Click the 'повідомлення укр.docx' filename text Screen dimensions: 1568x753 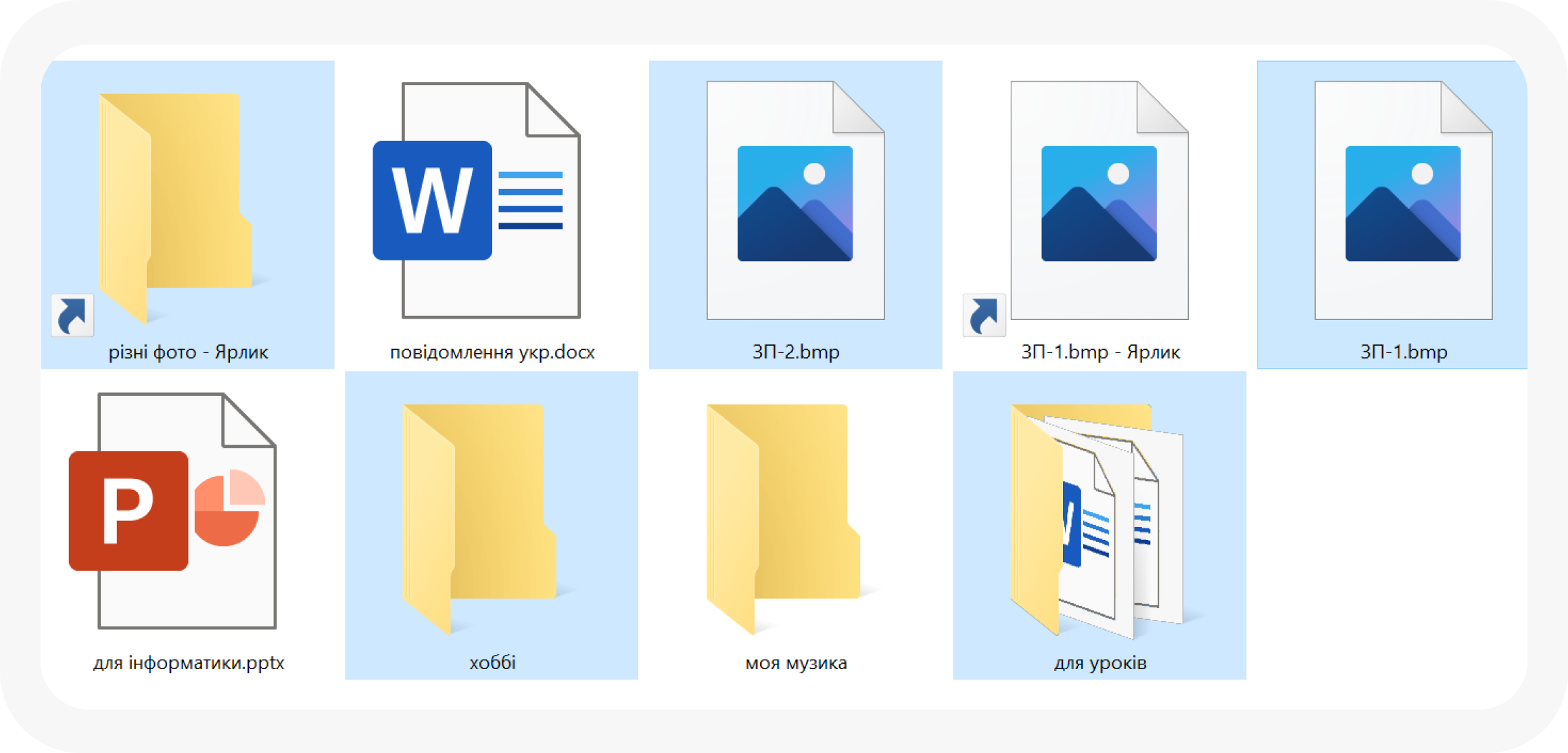[x=492, y=352]
